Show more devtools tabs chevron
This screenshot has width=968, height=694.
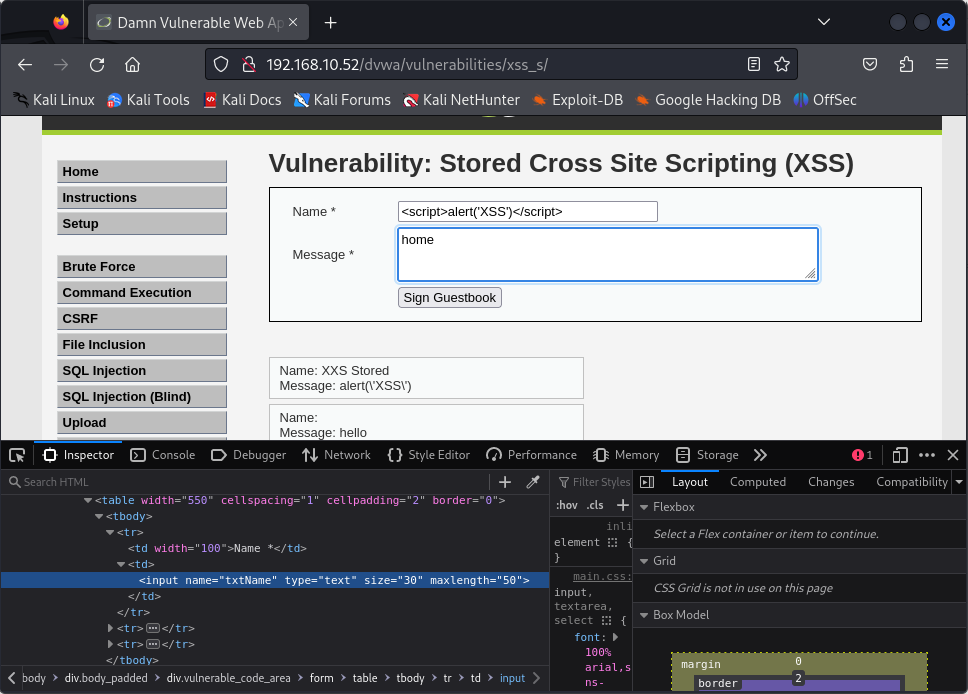760,455
